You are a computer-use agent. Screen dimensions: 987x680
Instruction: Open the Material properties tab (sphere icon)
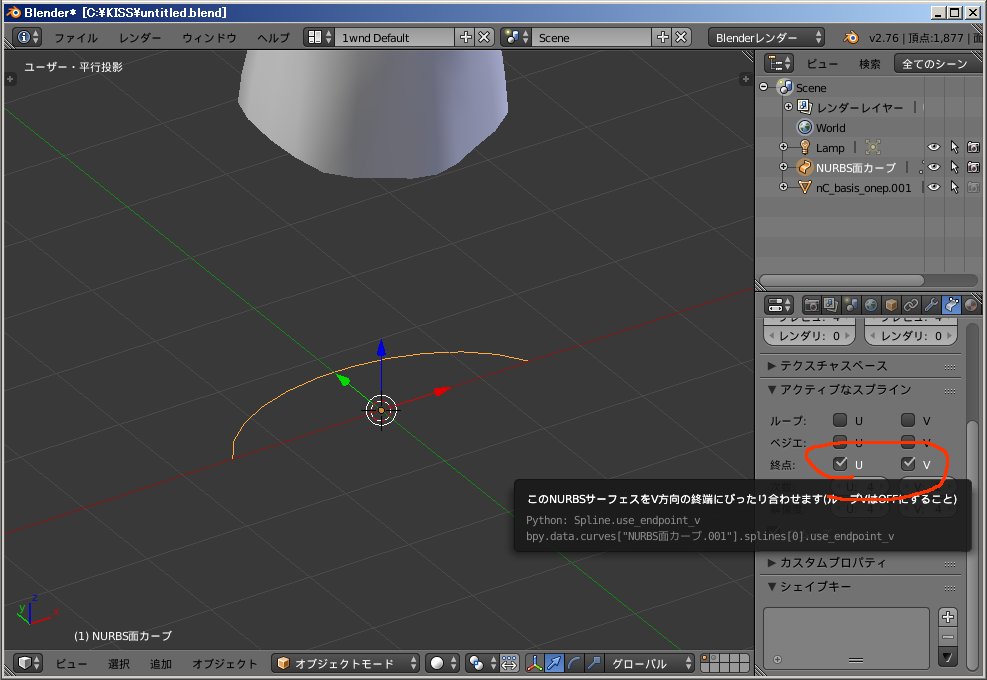pos(971,305)
